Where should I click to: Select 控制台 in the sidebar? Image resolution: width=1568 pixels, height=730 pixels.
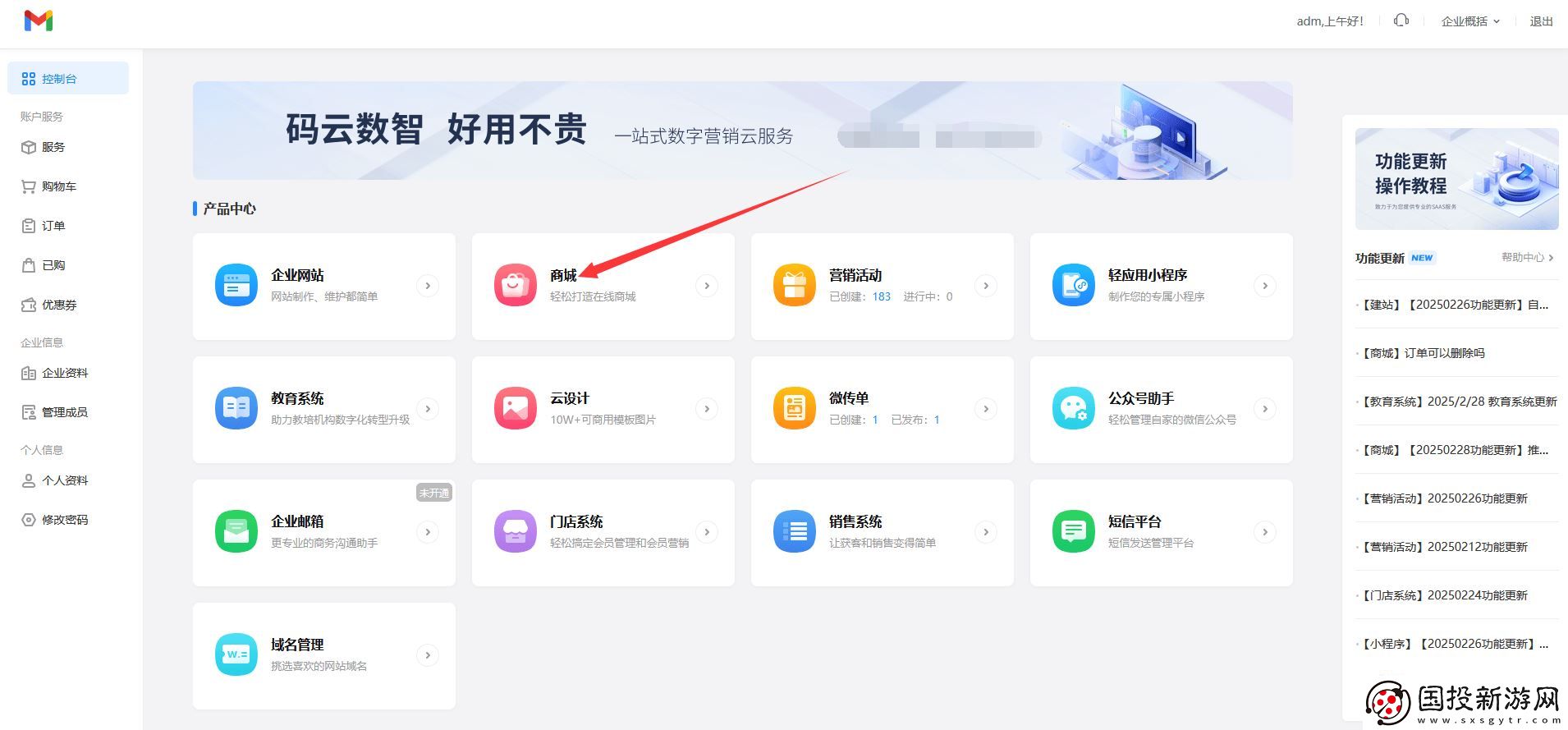tap(68, 78)
